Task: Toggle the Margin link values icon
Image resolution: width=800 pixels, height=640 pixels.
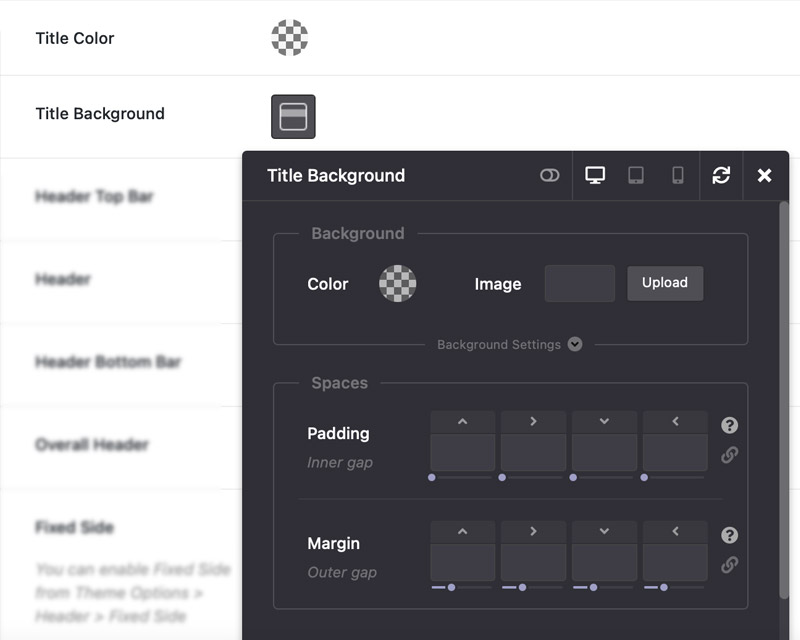Action: 730,565
